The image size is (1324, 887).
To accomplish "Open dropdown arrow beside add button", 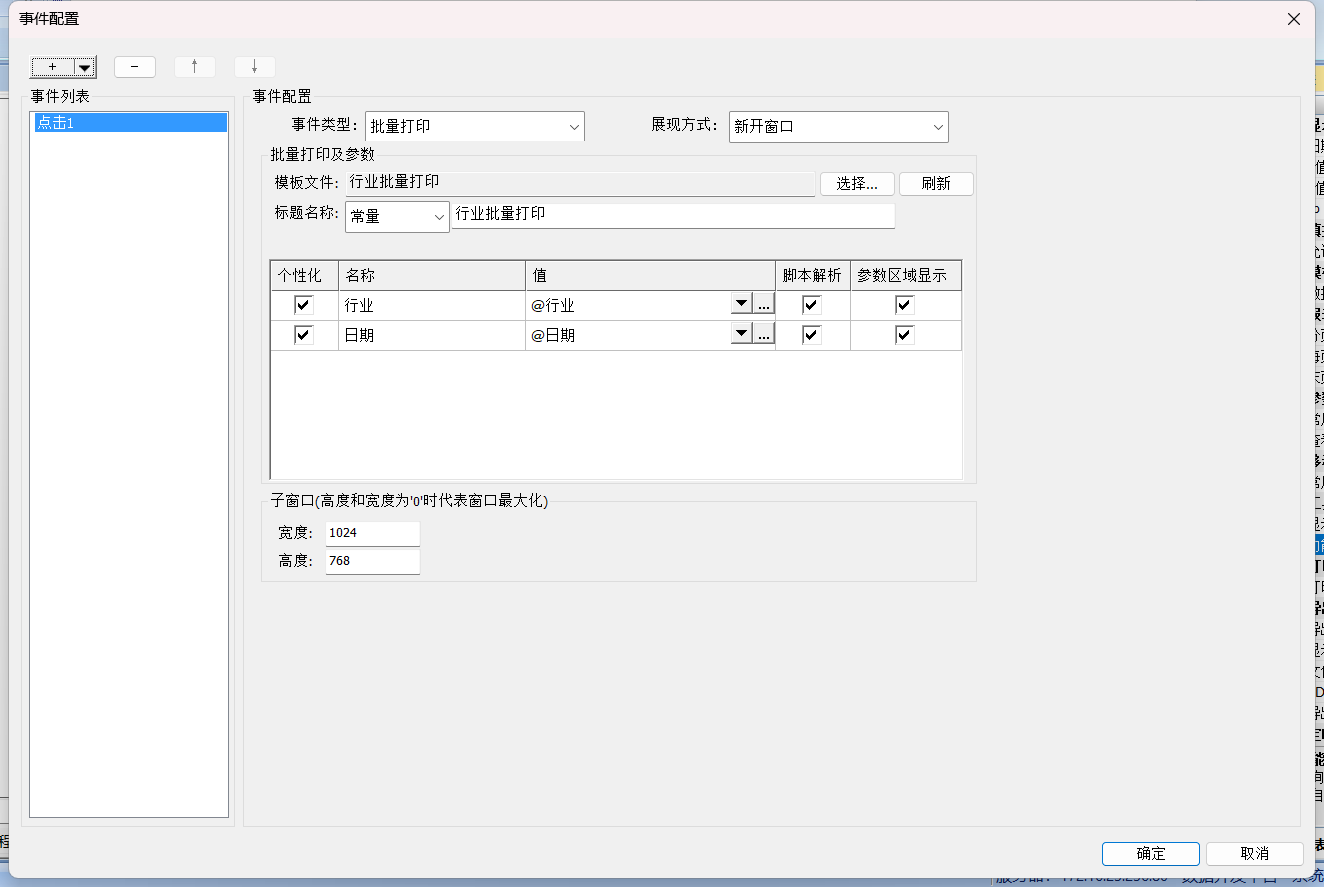I will point(85,68).
